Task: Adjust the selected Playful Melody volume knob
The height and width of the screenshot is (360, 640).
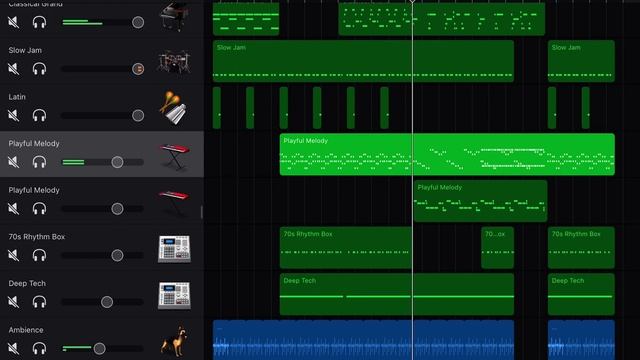Action: coord(117,162)
